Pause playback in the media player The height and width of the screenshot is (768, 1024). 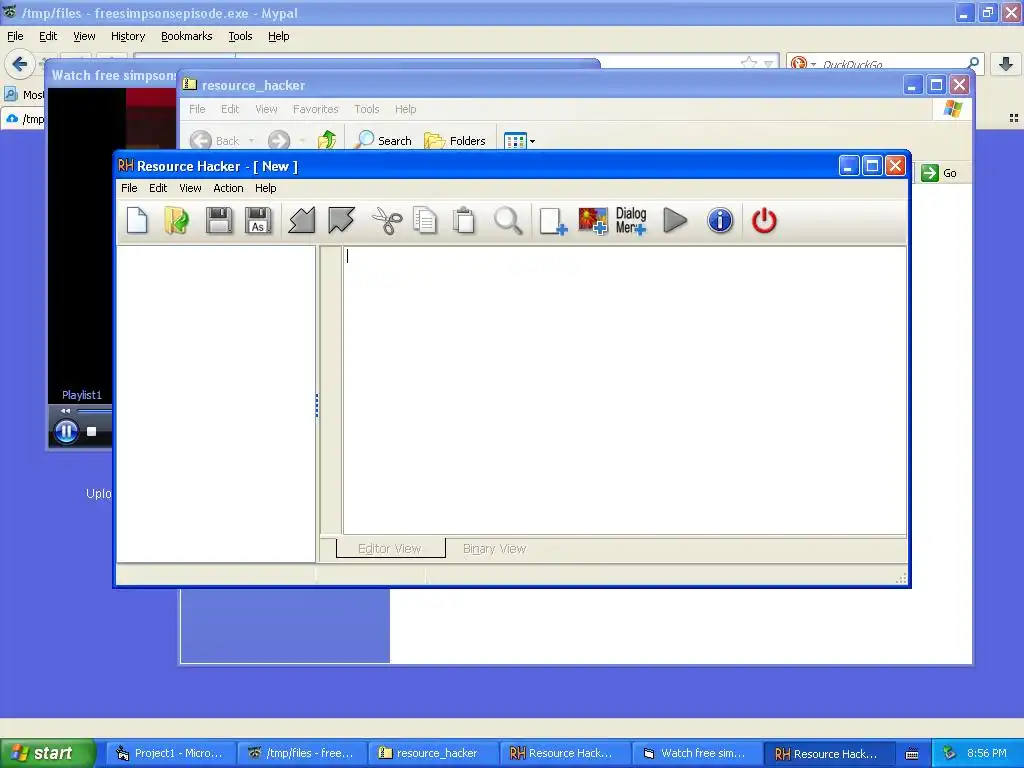(66, 431)
